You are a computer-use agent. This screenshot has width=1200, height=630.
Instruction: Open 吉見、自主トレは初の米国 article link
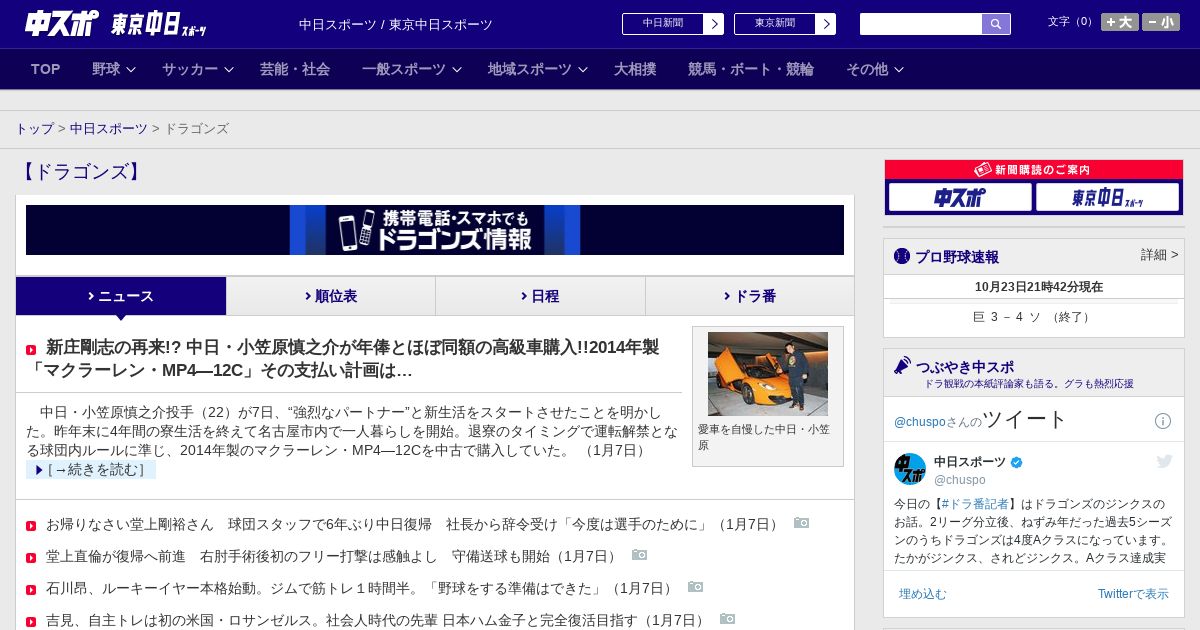pyautogui.click(x=376, y=620)
